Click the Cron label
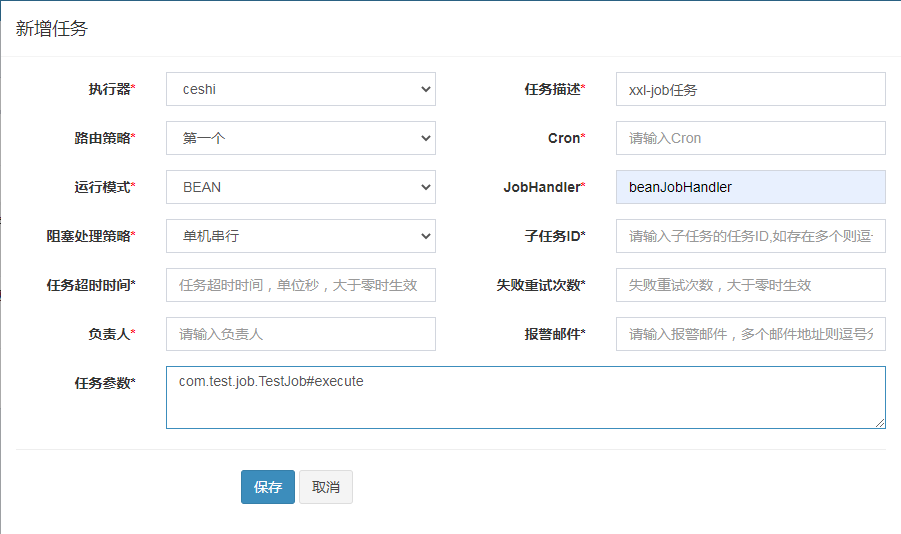The width and height of the screenshot is (901, 534). coord(567,138)
